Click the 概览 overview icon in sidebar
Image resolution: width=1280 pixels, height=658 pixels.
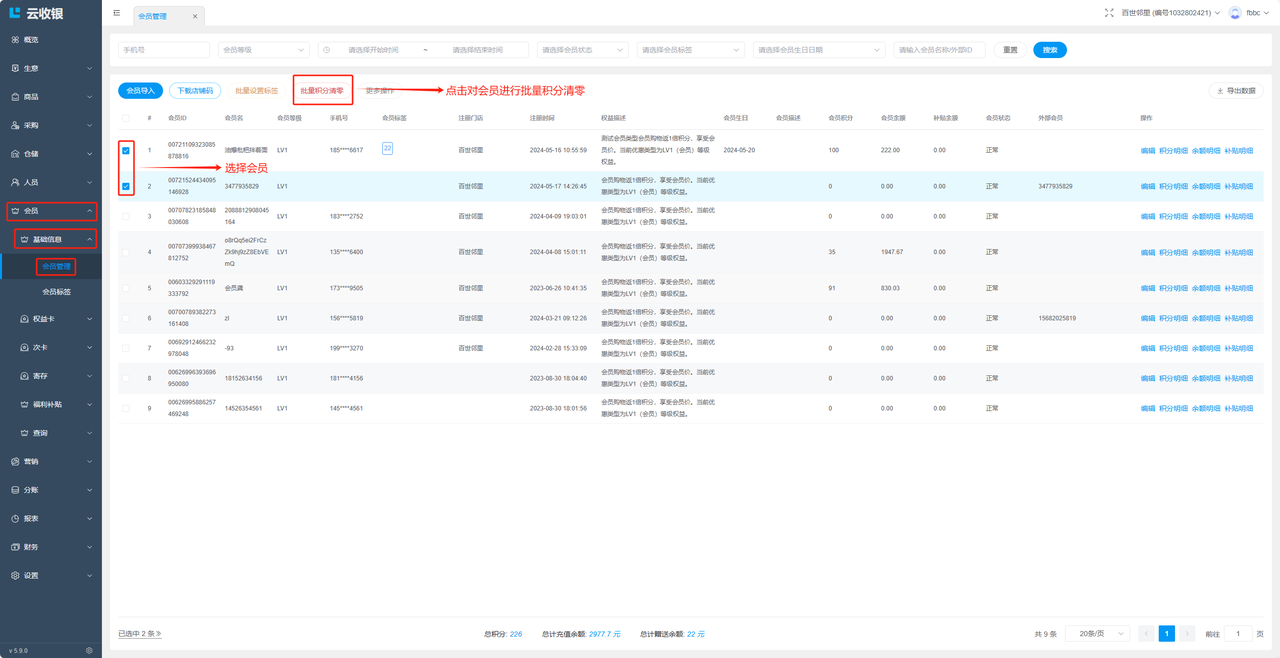click(x=15, y=40)
